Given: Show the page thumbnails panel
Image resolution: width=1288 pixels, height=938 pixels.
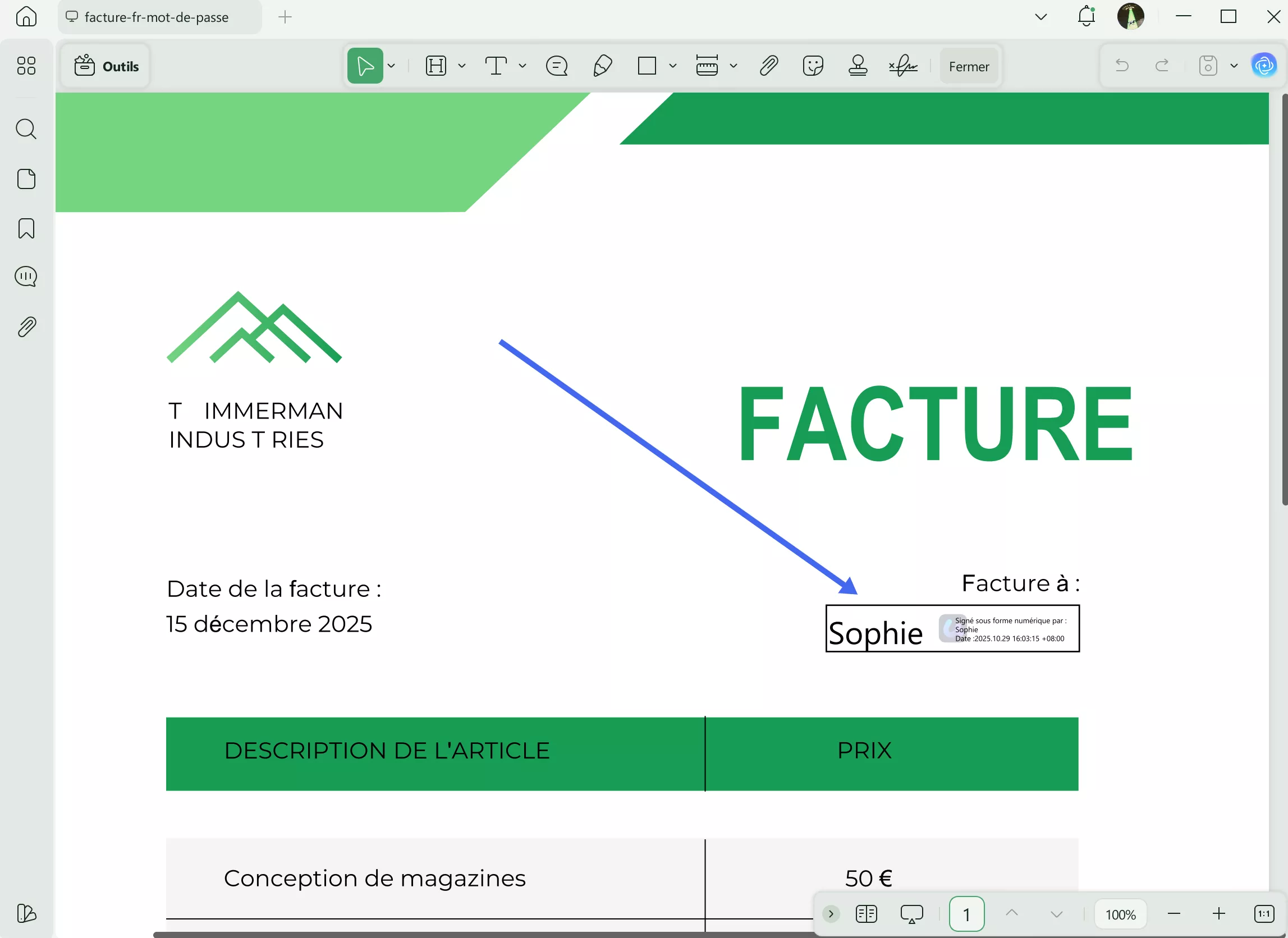Looking at the screenshot, I should click(x=26, y=179).
